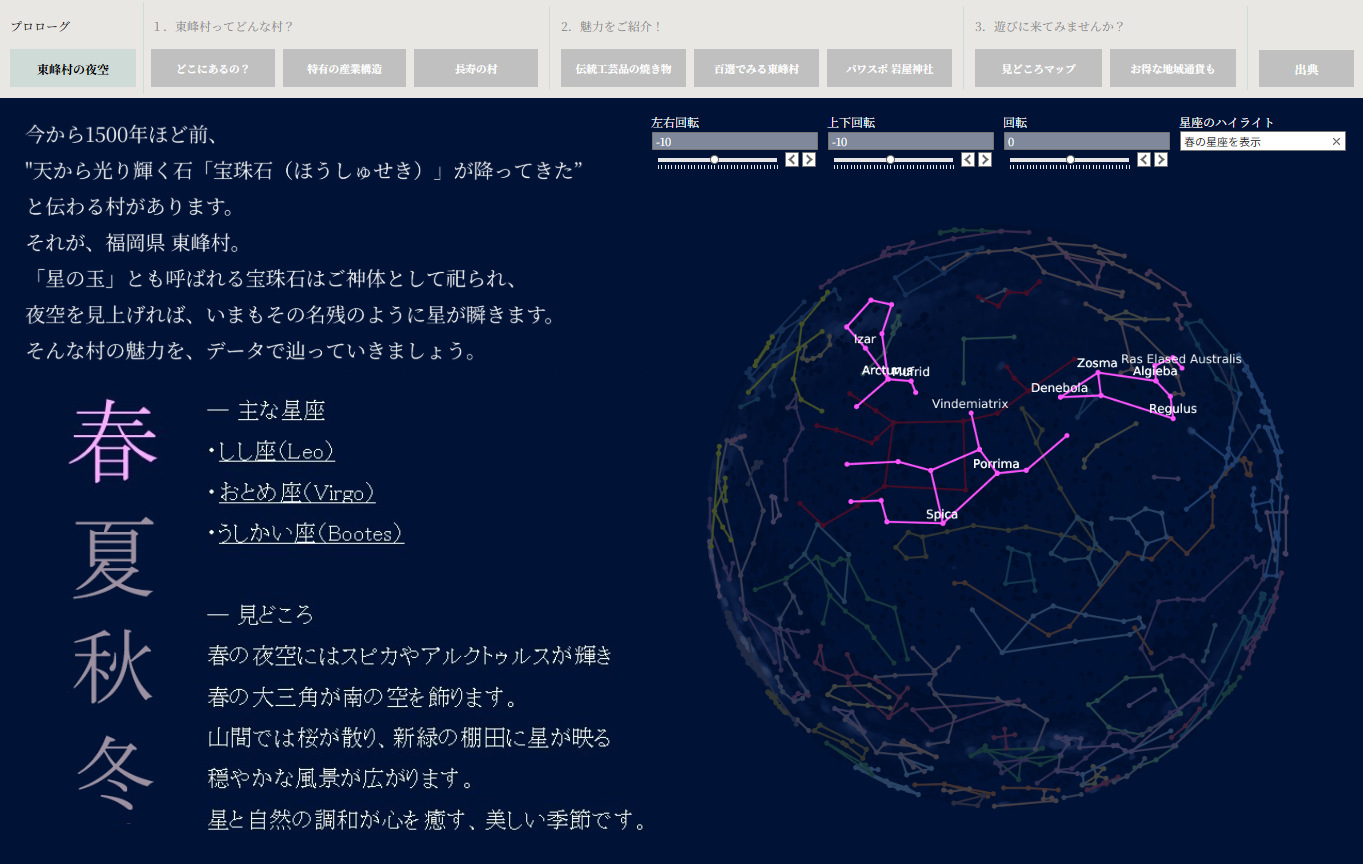Clear the 星座のハイライト selection with X
Image resolution: width=1363 pixels, height=864 pixels.
[x=1336, y=142]
